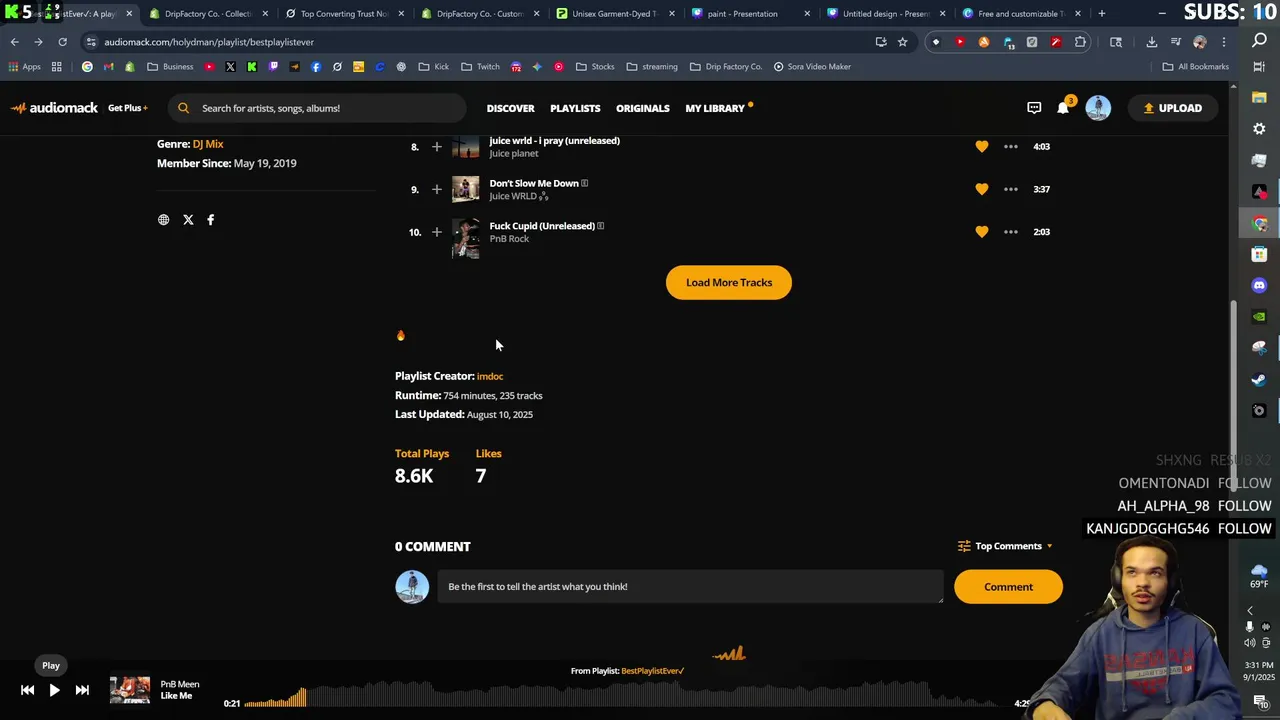This screenshot has height=720, width=1280.
Task: Click the search magnifier icon in Audiomack
Action: click(183, 108)
